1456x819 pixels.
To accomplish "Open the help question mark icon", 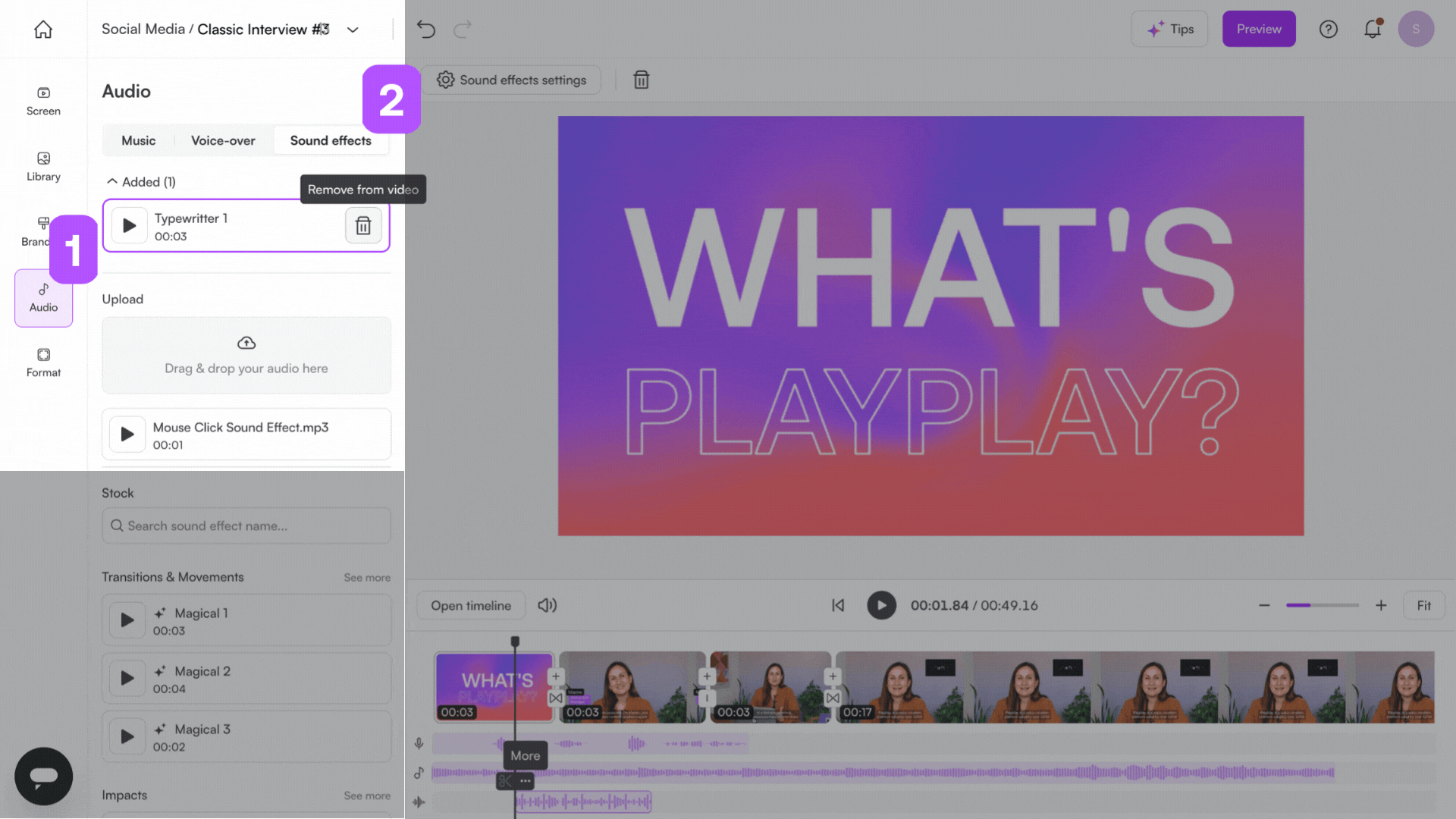I will (x=1328, y=30).
